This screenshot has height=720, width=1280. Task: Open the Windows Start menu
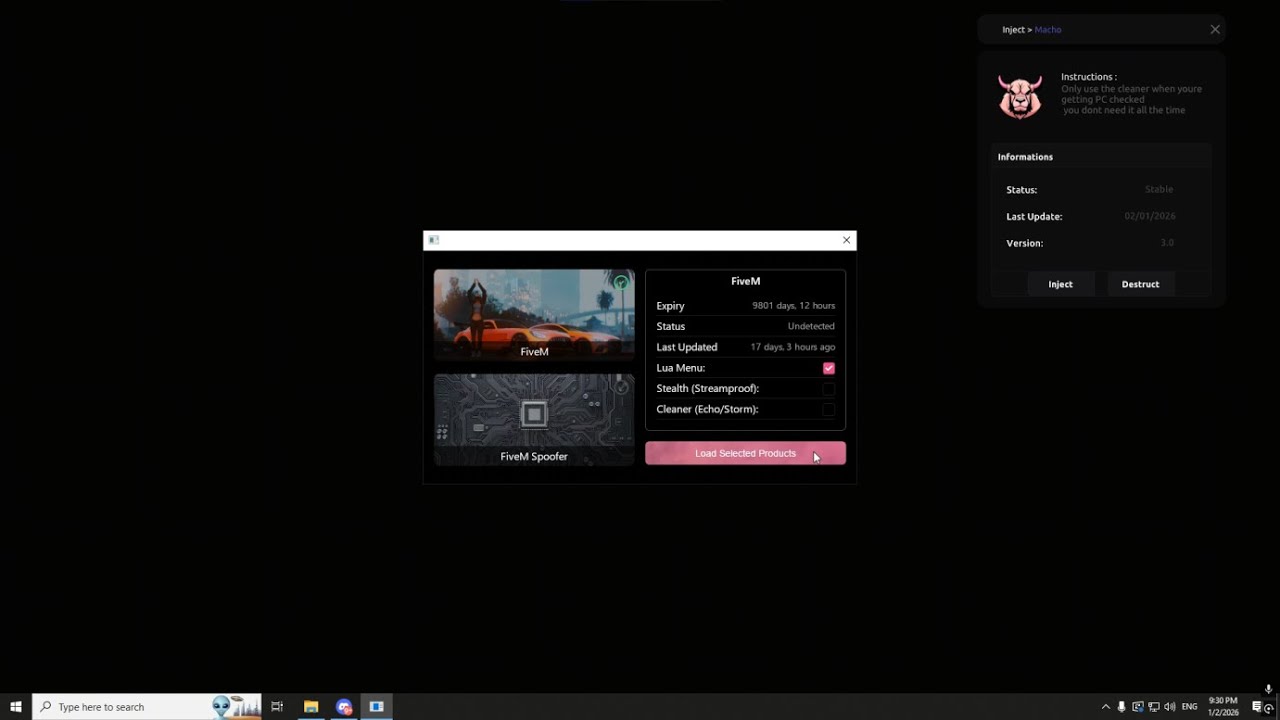click(x=16, y=707)
